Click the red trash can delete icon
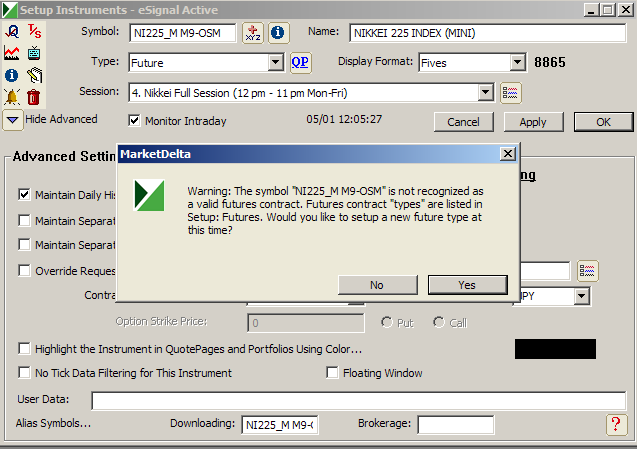The image size is (637, 449). [34, 98]
